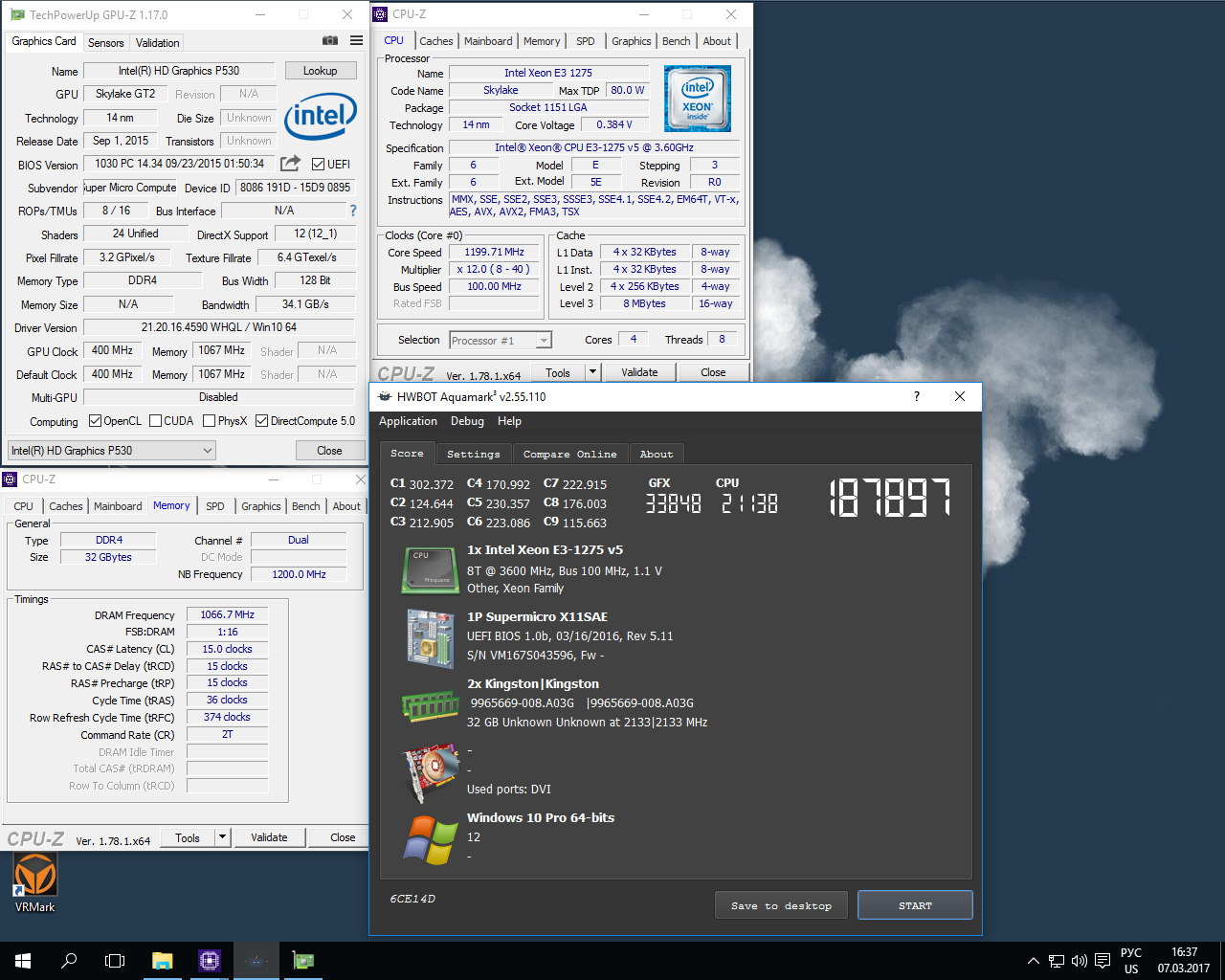Click the green RAM module icon
The height and width of the screenshot is (980, 1225).
pos(430,707)
